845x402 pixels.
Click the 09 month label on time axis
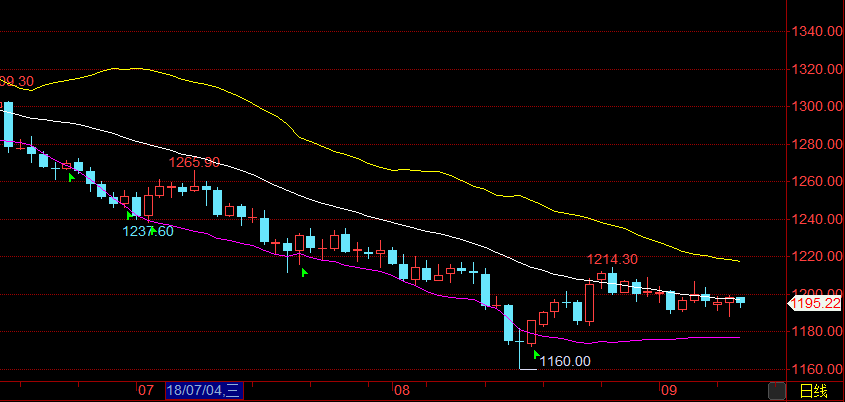[668, 390]
